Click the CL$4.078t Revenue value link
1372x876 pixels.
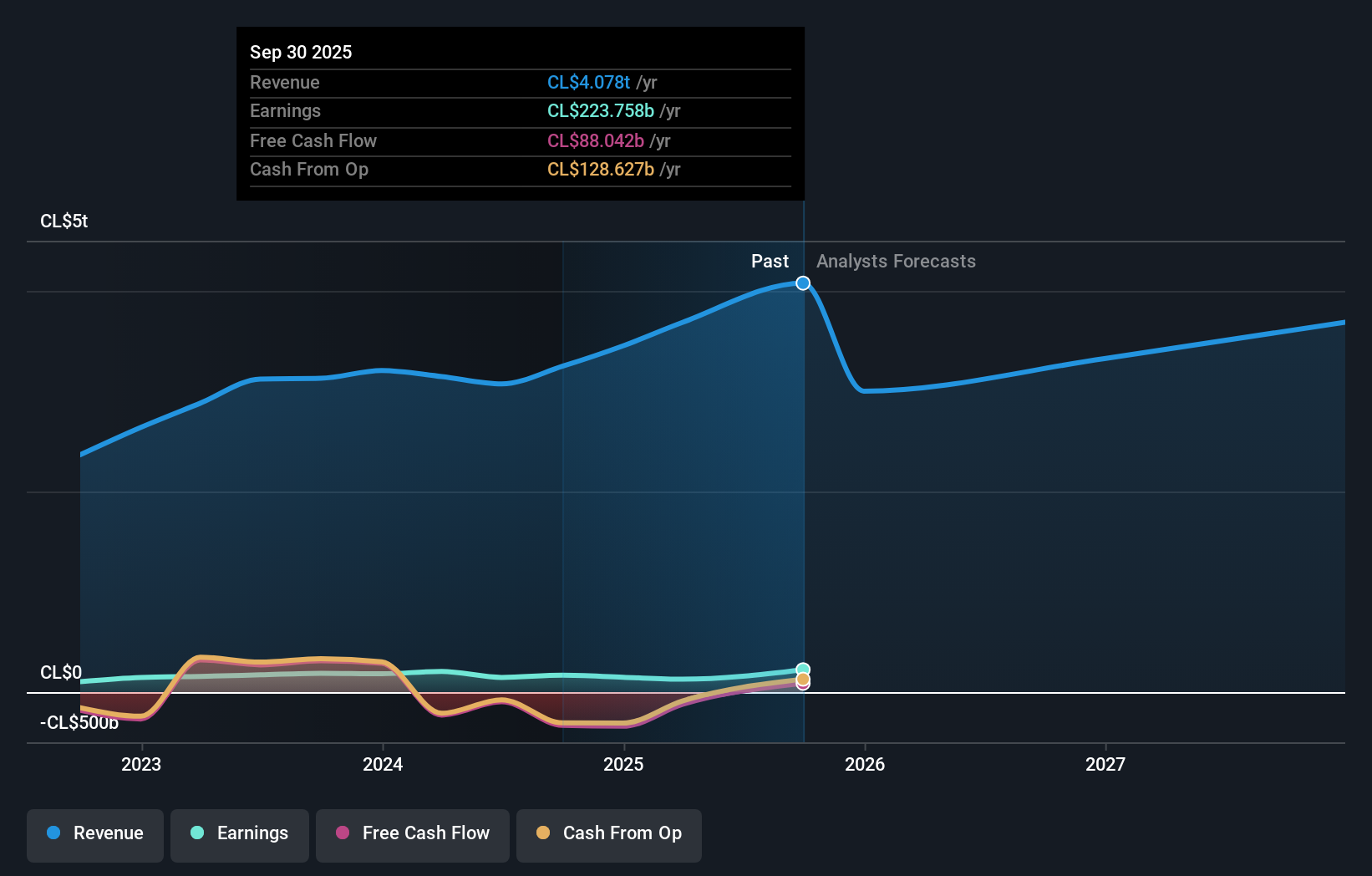click(588, 82)
